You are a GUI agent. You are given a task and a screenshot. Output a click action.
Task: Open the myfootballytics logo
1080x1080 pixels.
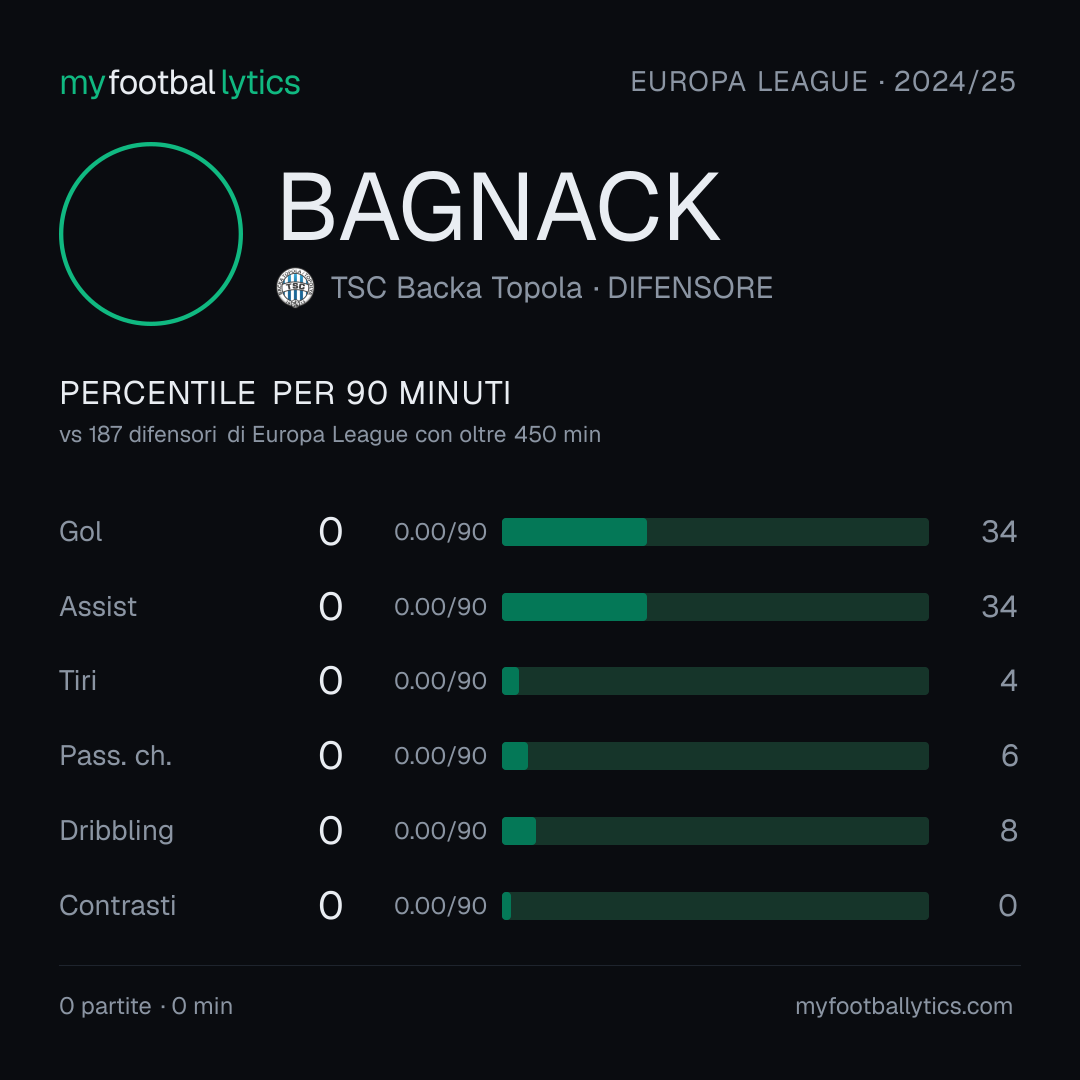180,83
